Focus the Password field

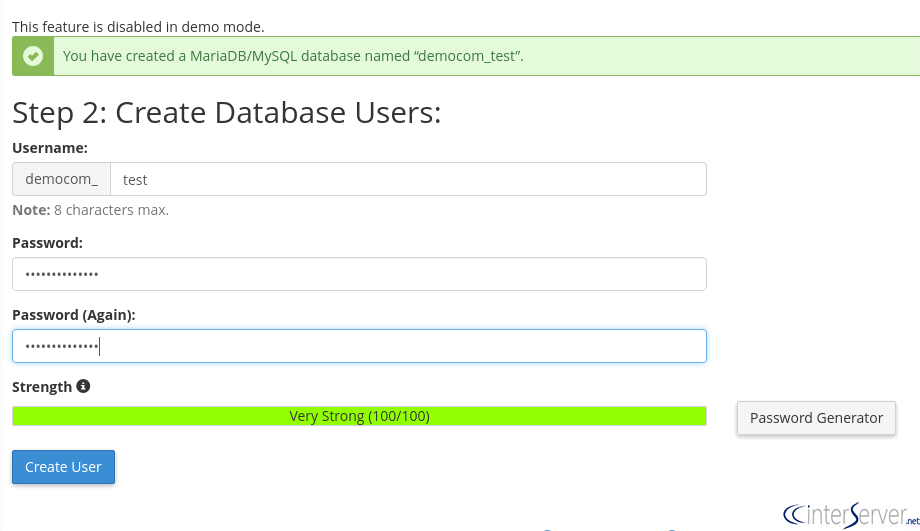point(359,274)
